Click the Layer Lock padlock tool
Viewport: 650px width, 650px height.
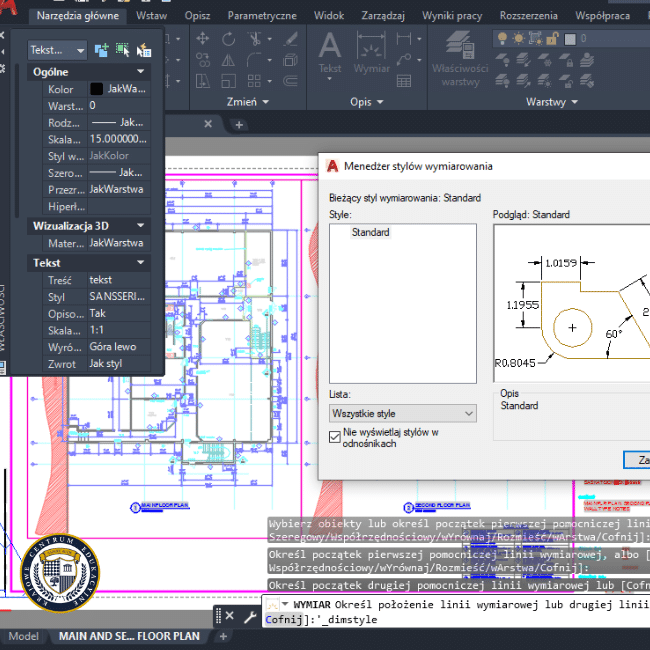tap(567, 60)
